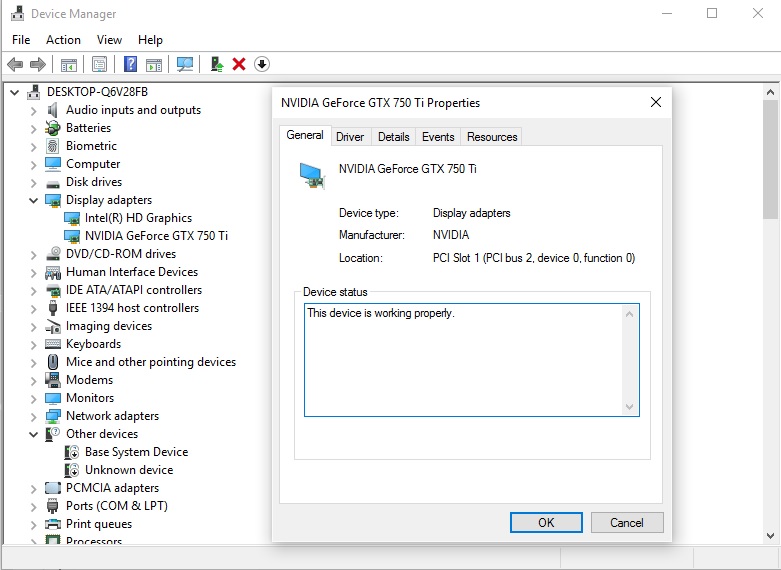Expand the Network adapters category
The width and height of the screenshot is (781, 570).
point(33,417)
